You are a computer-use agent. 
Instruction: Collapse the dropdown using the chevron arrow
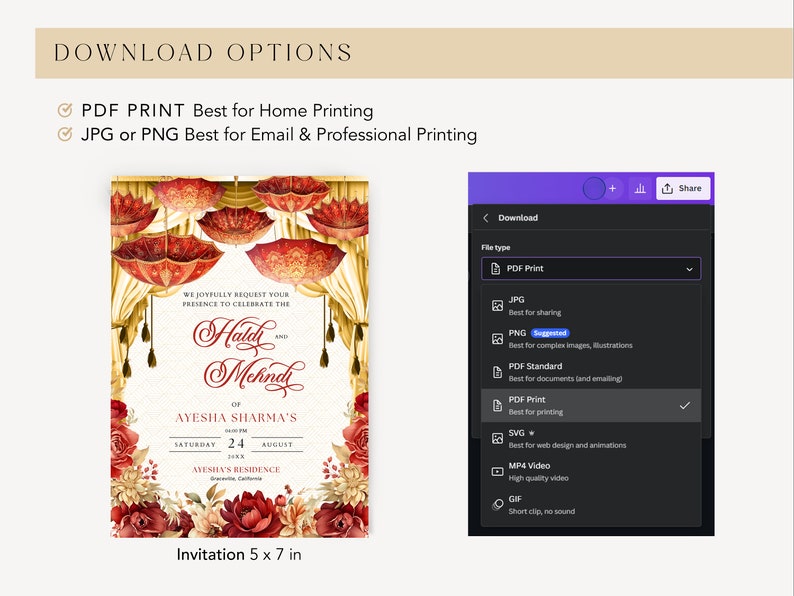pyautogui.click(x=689, y=269)
